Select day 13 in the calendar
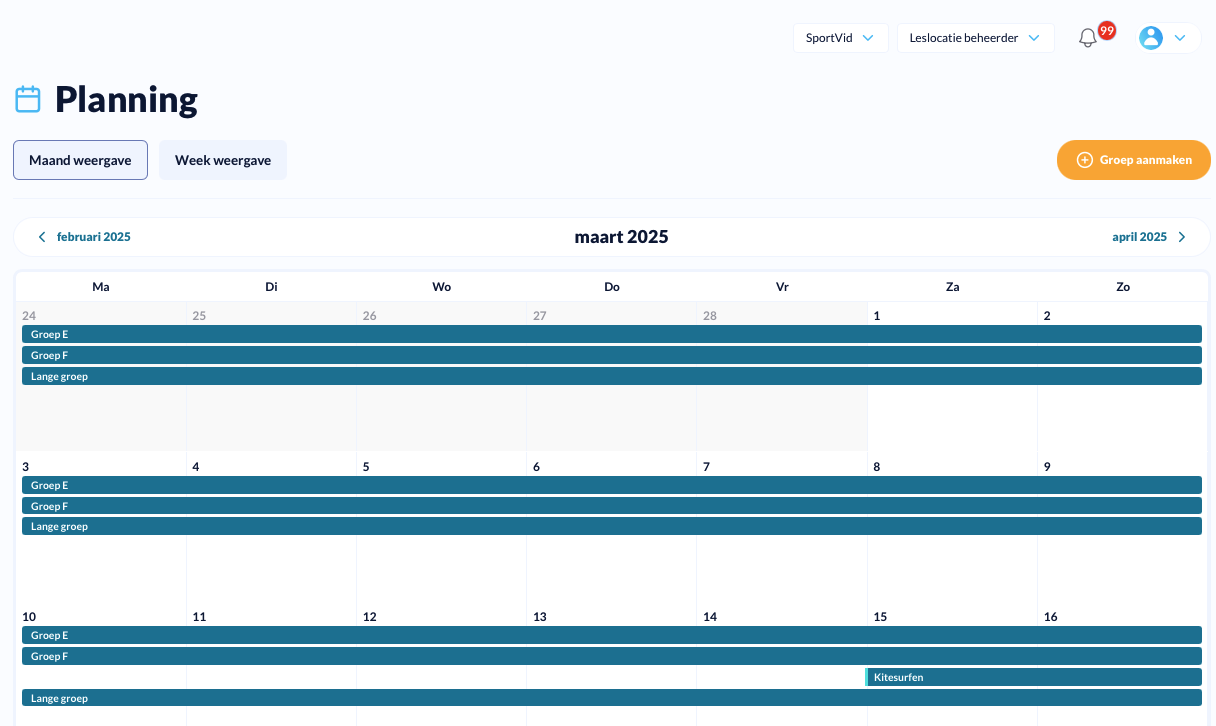 coord(540,617)
